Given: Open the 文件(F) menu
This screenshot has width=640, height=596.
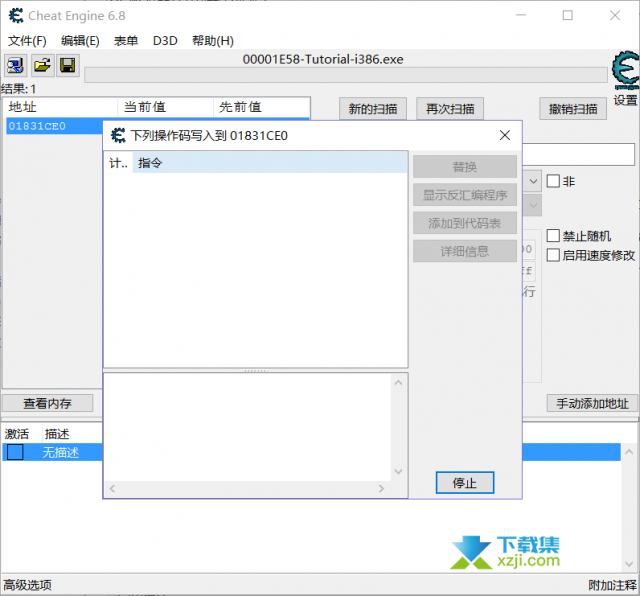Looking at the screenshot, I should [27, 41].
